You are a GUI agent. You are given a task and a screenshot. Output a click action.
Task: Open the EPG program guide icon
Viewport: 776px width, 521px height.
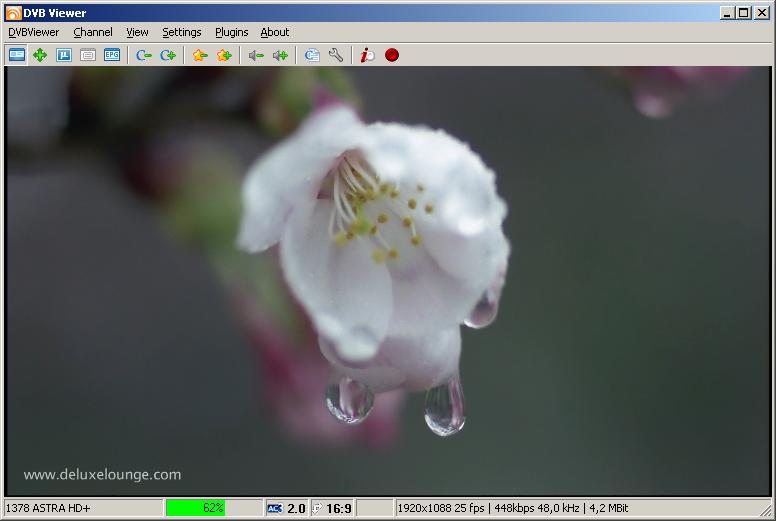[x=112, y=55]
